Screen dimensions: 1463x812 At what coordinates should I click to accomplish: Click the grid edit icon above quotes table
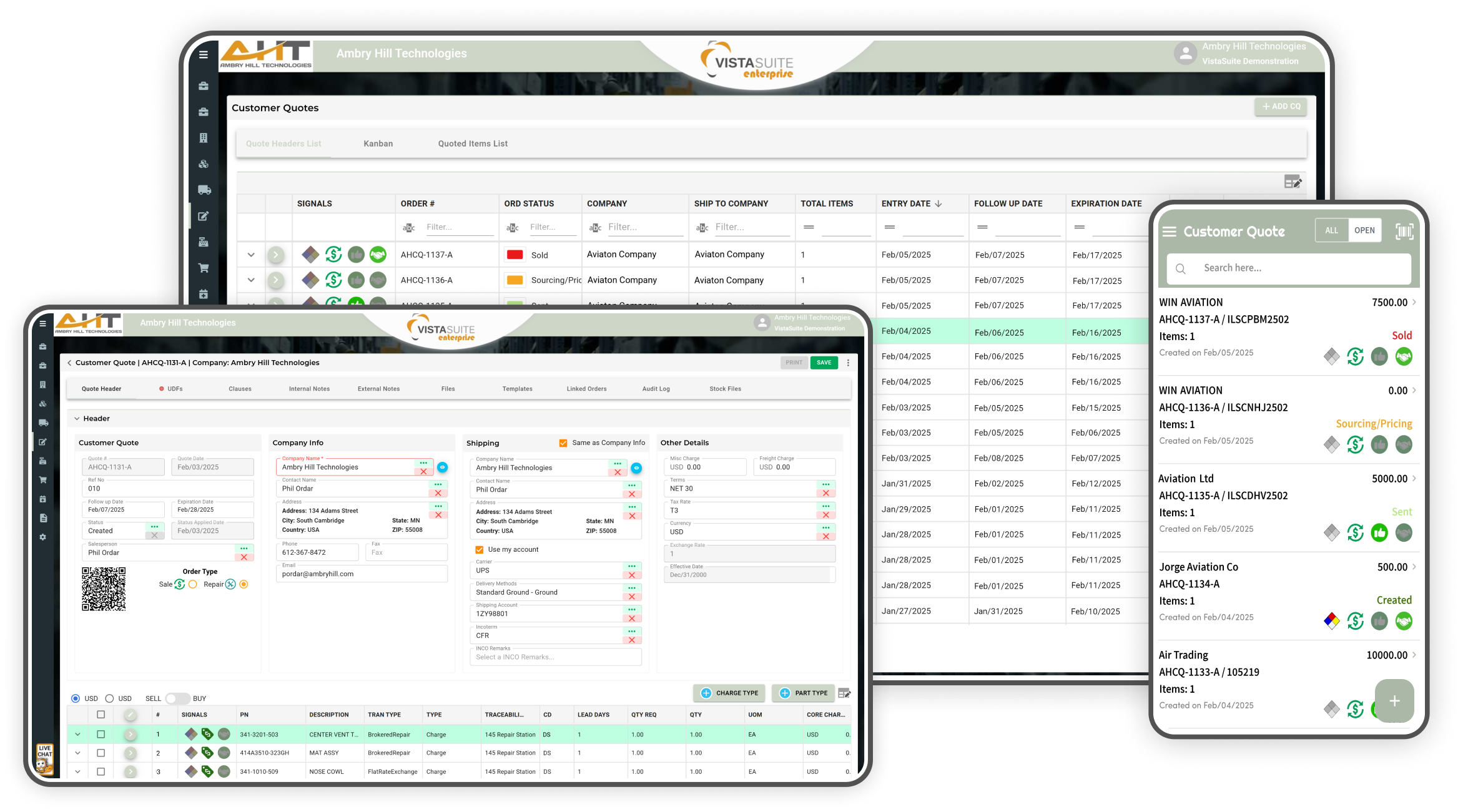(1293, 182)
